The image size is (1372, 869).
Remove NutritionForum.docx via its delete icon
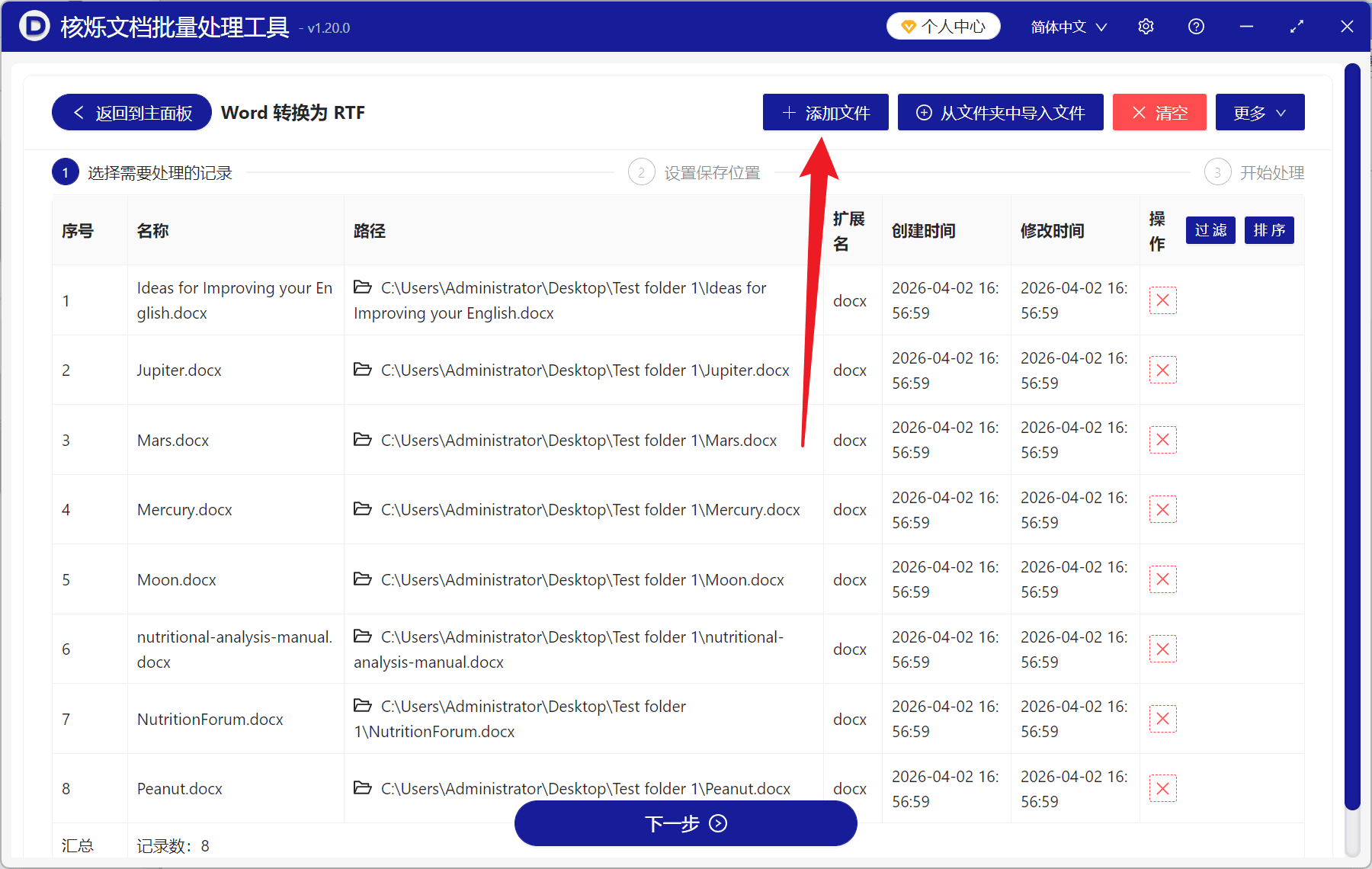[1162, 718]
